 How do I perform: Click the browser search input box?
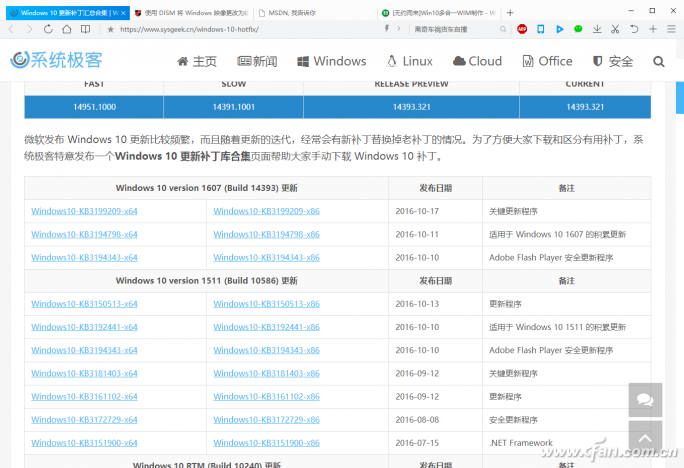pos(454,29)
